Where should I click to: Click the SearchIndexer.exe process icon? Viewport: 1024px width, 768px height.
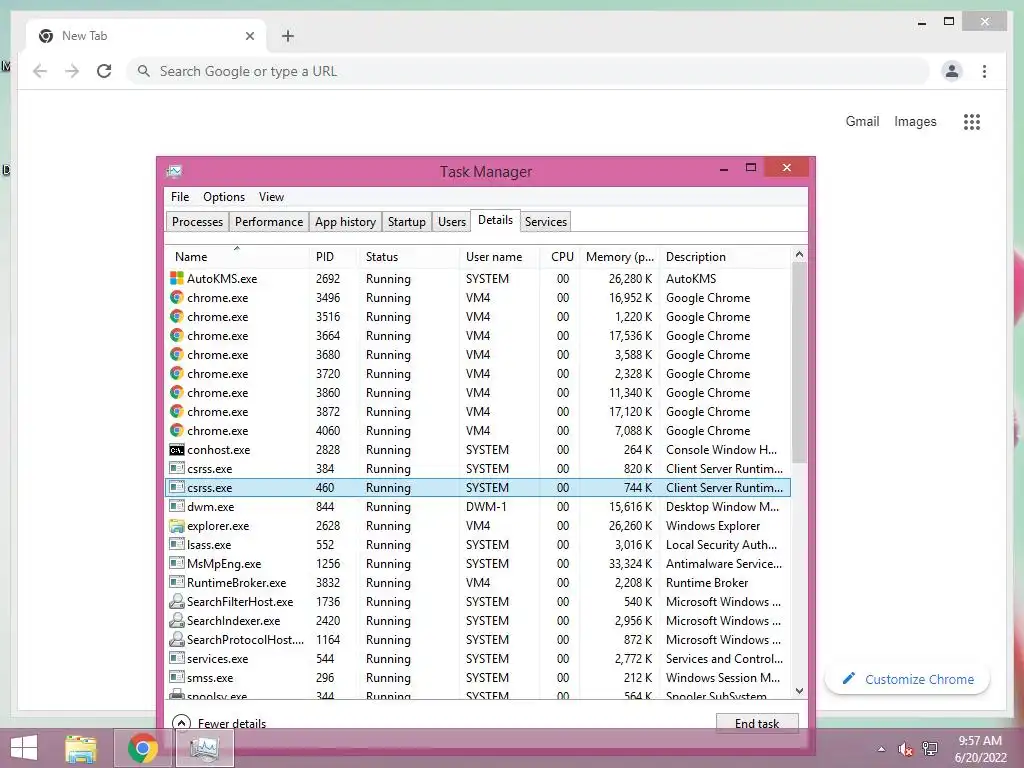click(176, 620)
